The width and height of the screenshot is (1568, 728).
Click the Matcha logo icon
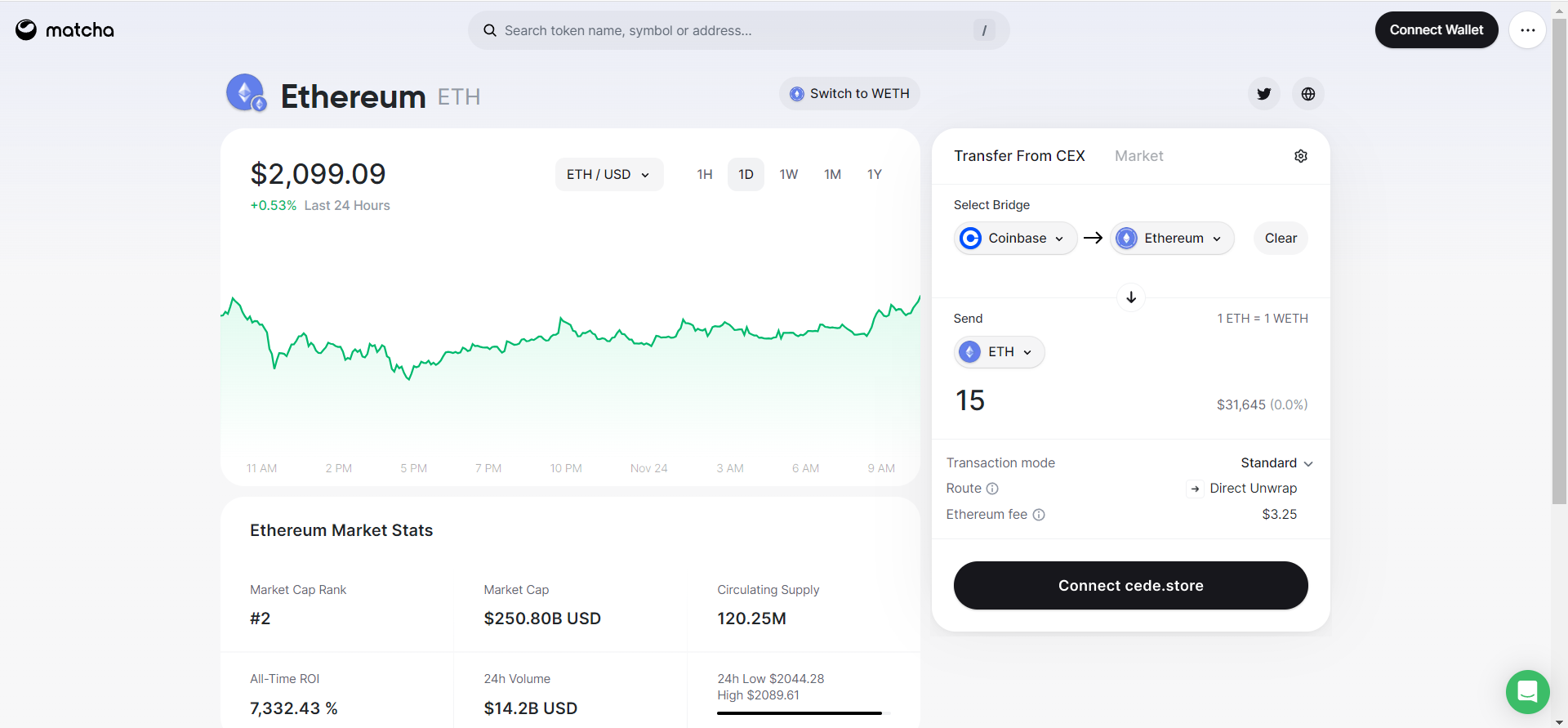point(26,30)
